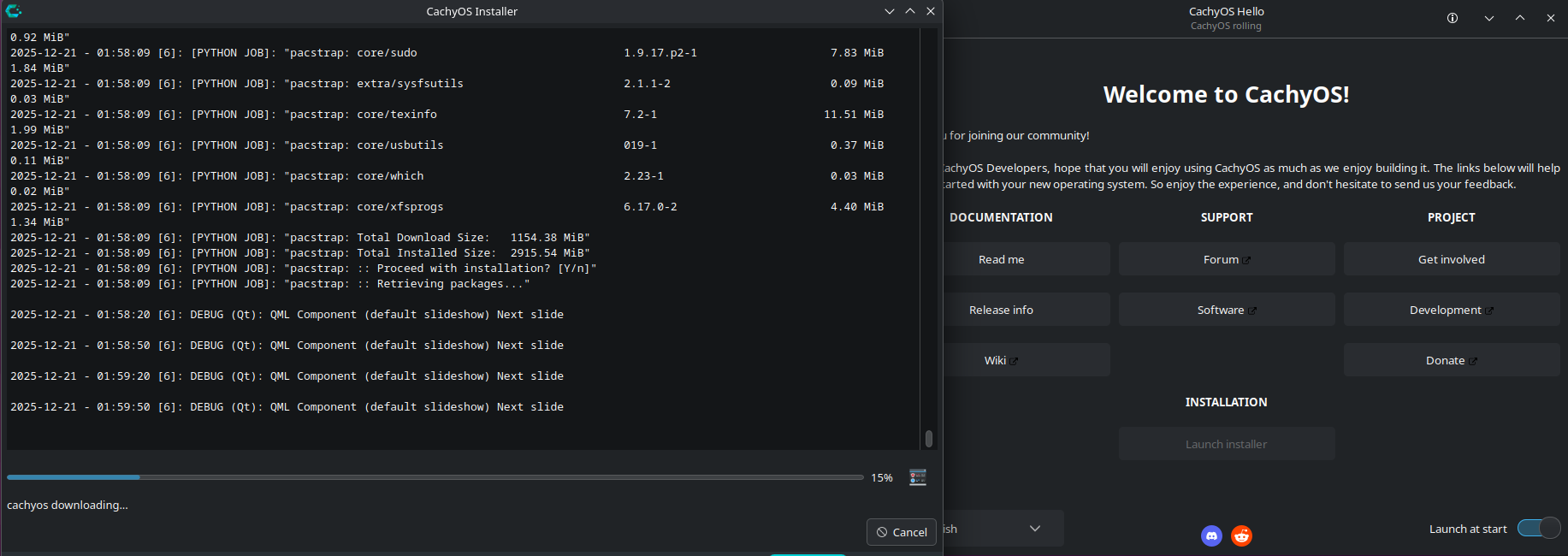The image size is (1568, 556).
Task: Click the 'Total Download Size: 1154.38 MiB' log line
Action: coord(300,238)
